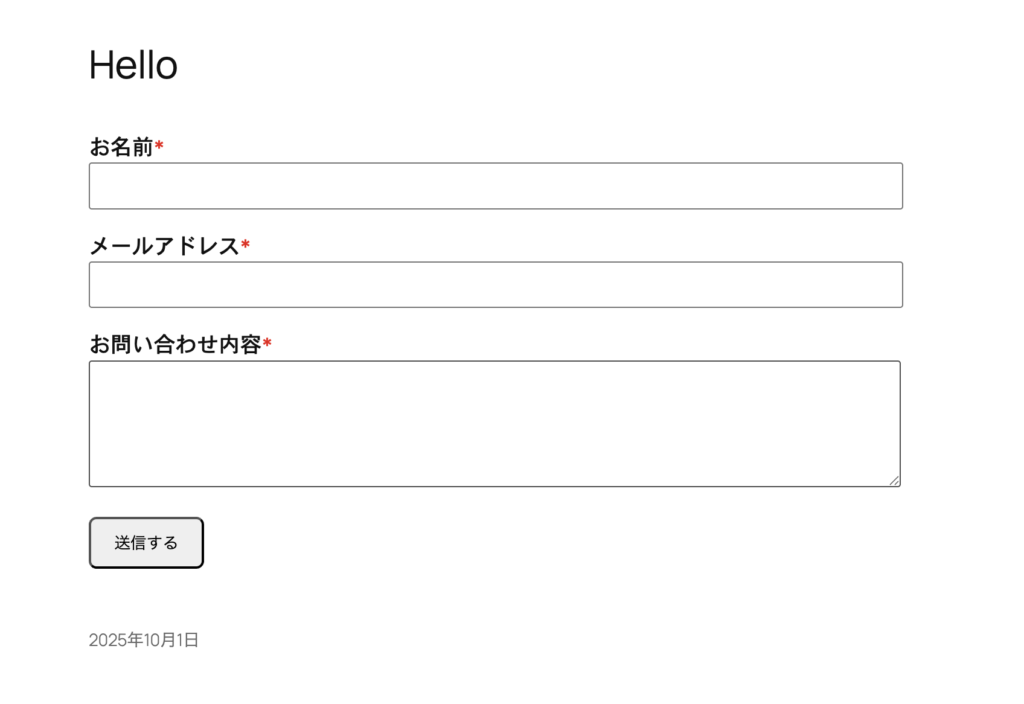The width and height of the screenshot is (1024, 704).
Task: Activate the inquiry content message box
Action: (495, 424)
